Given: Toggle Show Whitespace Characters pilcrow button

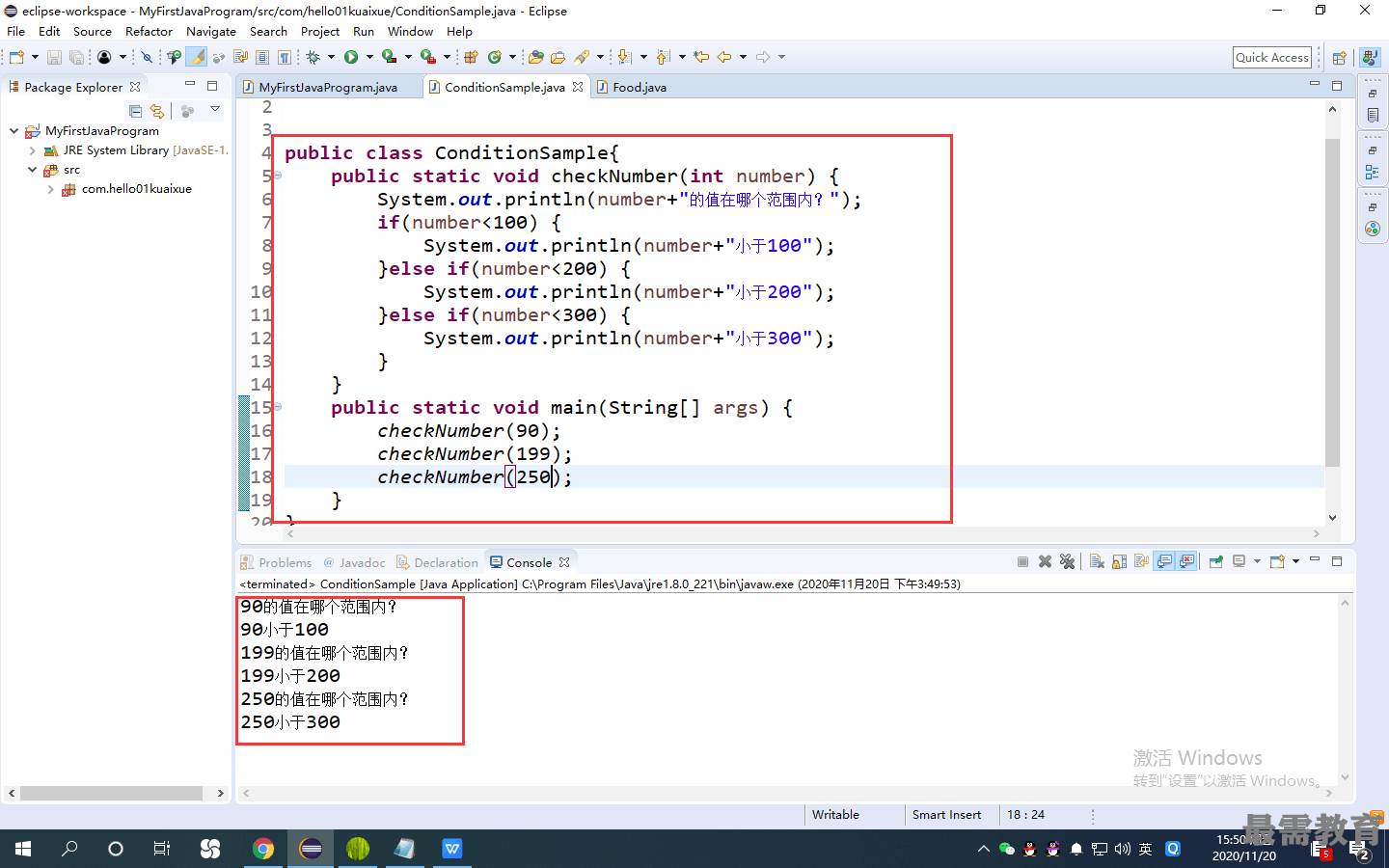Looking at the screenshot, I should (x=285, y=57).
